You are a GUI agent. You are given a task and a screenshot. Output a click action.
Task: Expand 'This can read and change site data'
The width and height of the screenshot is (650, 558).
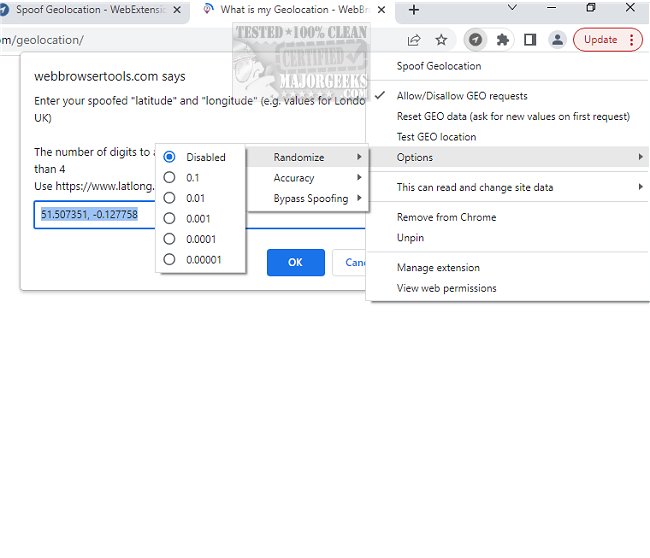(x=508, y=187)
